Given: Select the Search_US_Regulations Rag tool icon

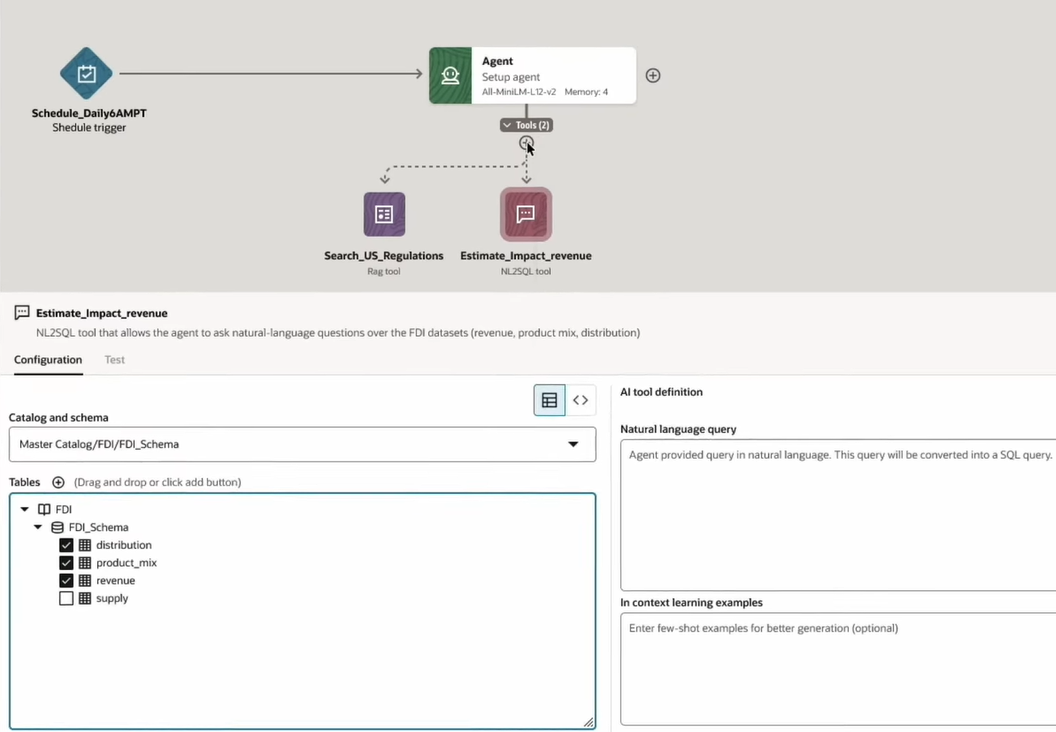Looking at the screenshot, I should pos(385,214).
